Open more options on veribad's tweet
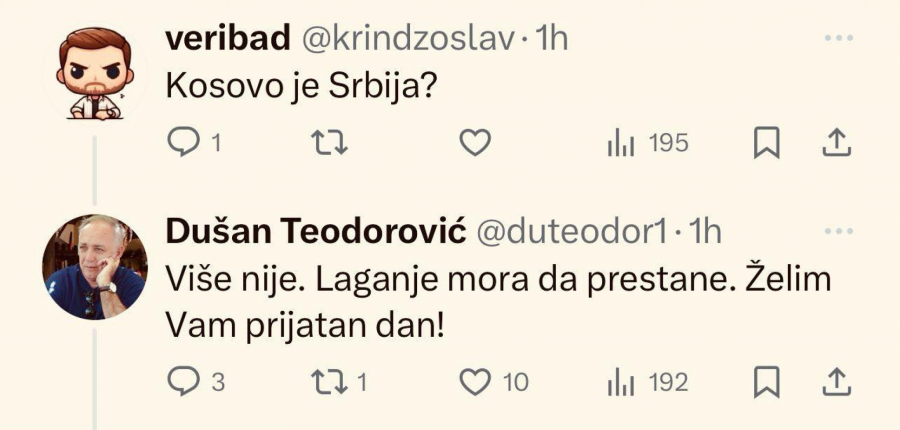 (x=838, y=38)
